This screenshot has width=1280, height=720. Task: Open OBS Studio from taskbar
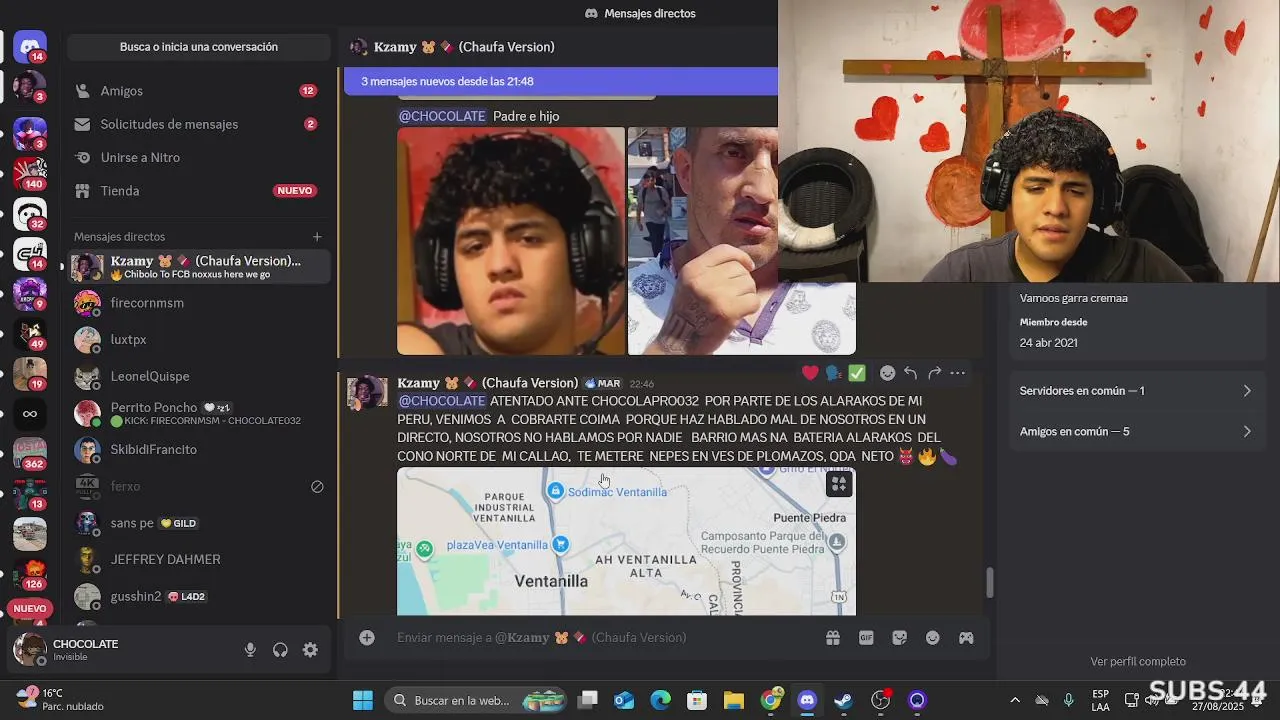coord(880,701)
